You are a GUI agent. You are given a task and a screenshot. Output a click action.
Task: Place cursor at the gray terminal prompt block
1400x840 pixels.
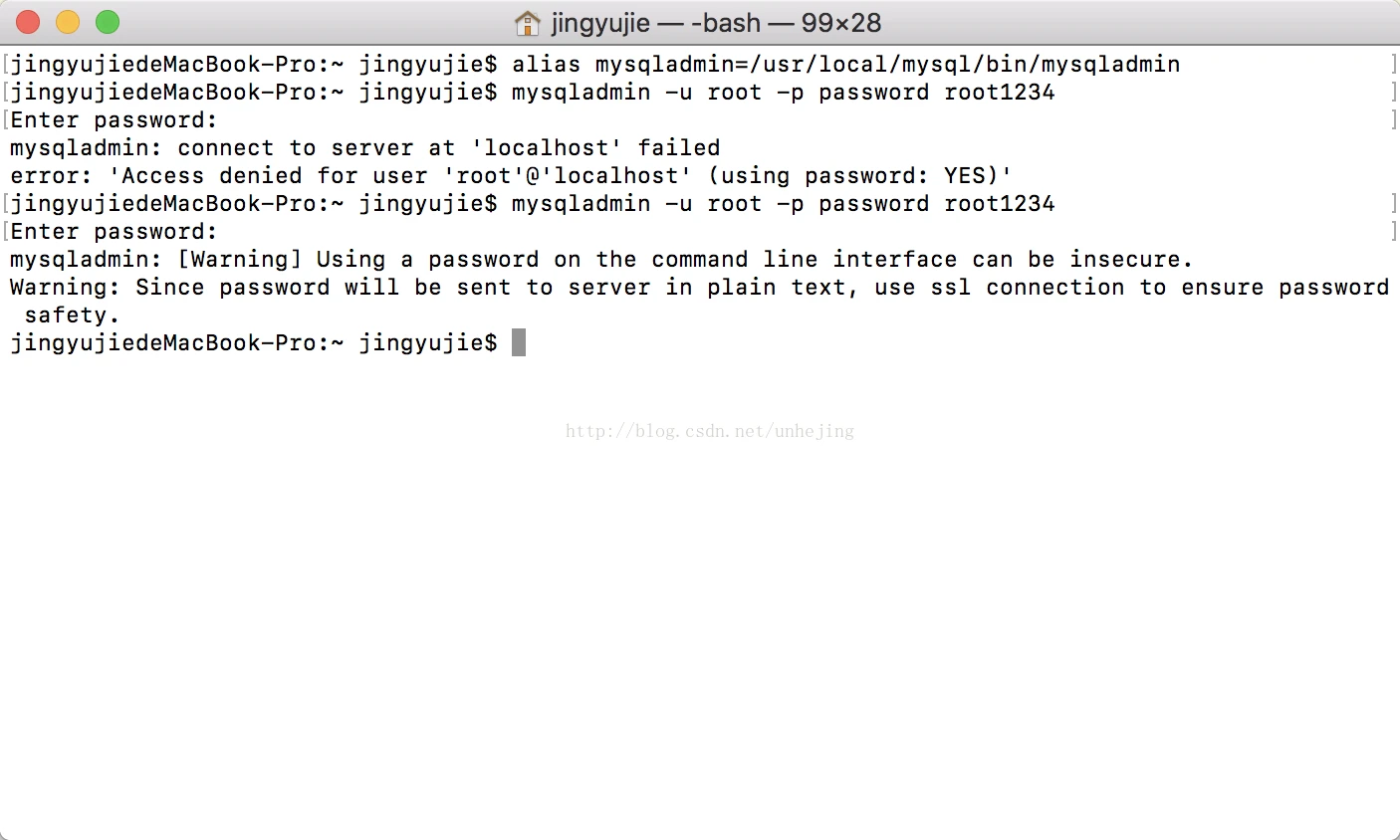point(519,342)
